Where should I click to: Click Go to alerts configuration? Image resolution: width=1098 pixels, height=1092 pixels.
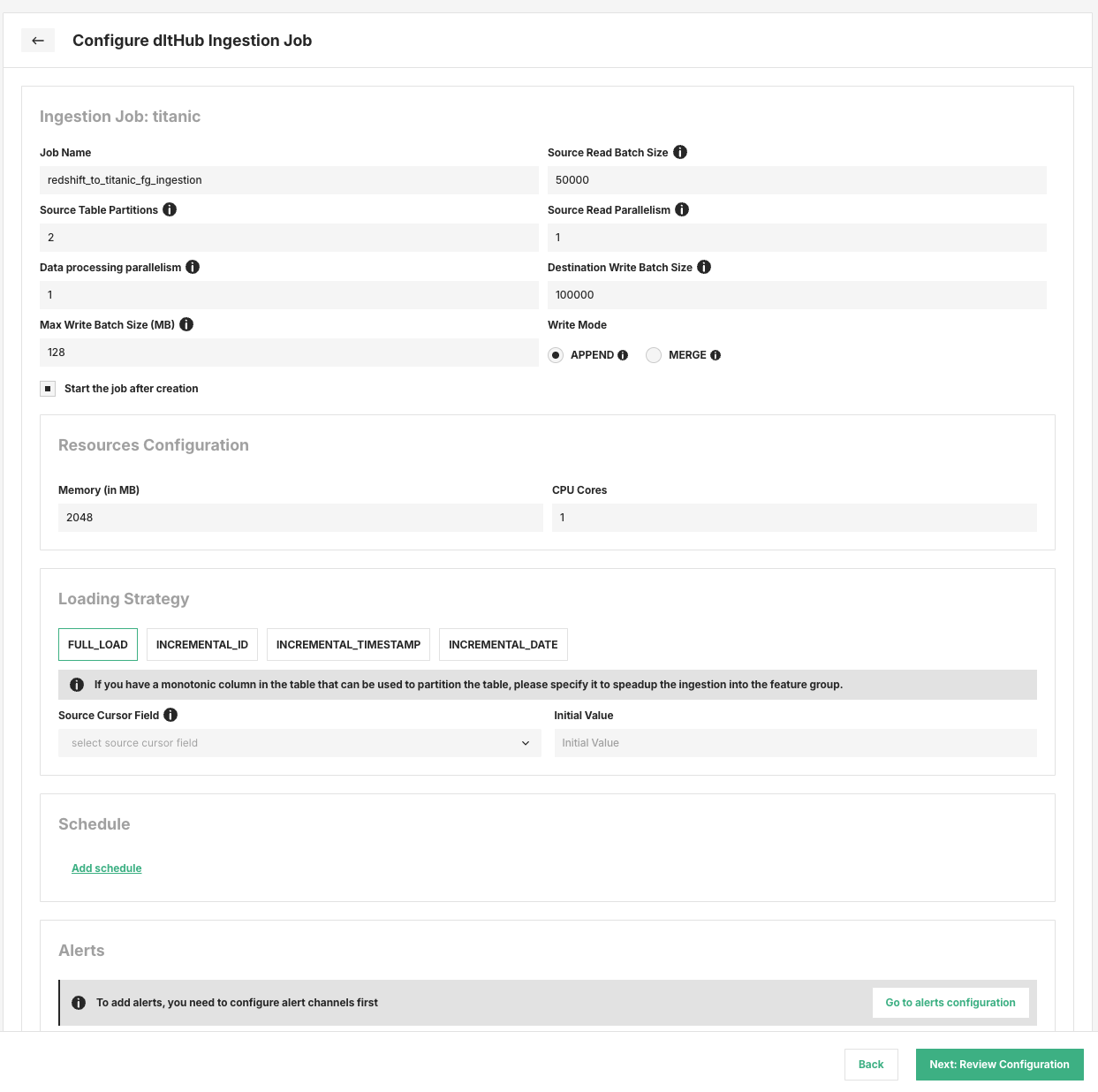pos(950,1002)
